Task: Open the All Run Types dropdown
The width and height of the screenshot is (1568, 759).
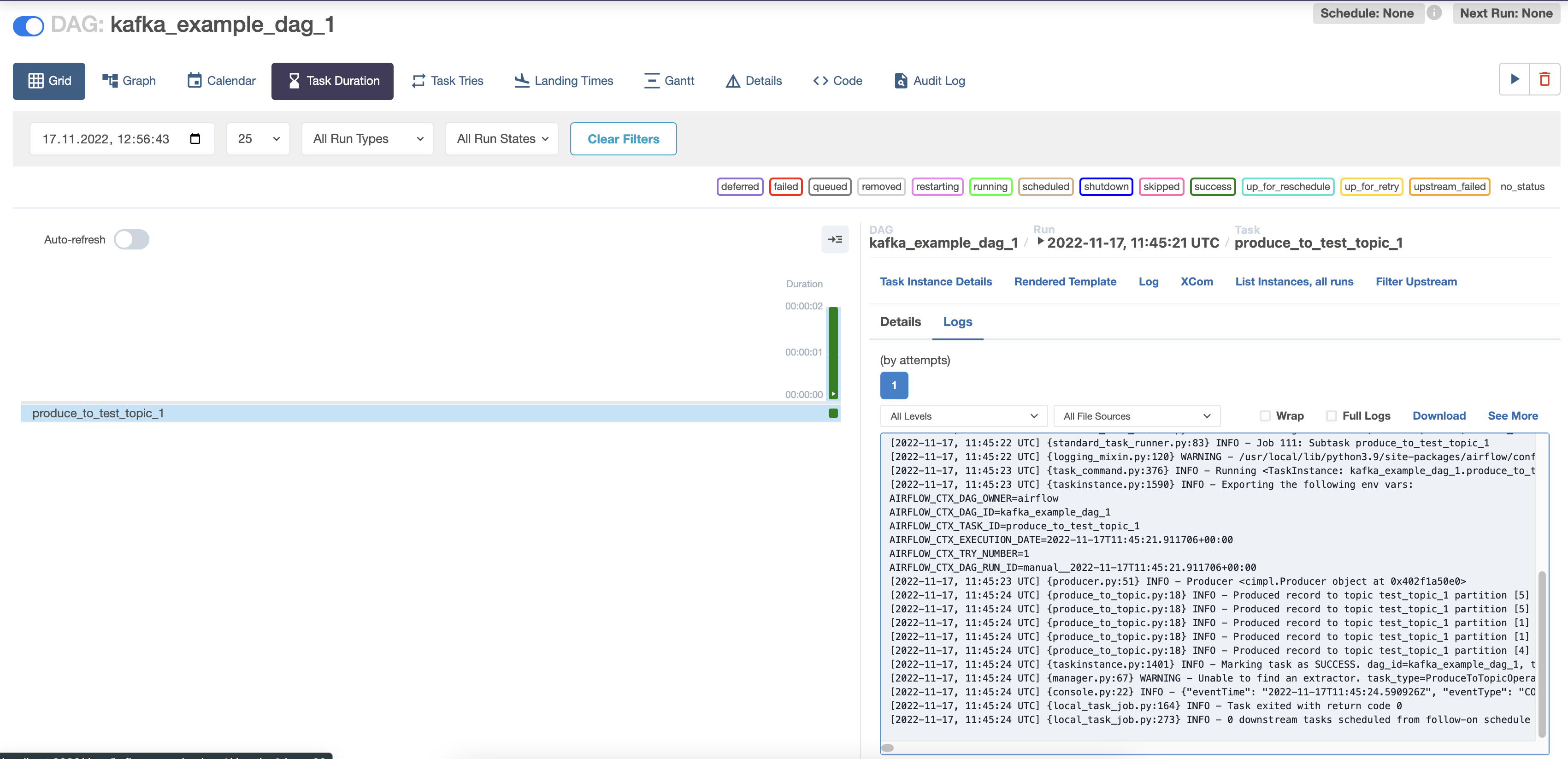Action: [367, 139]
